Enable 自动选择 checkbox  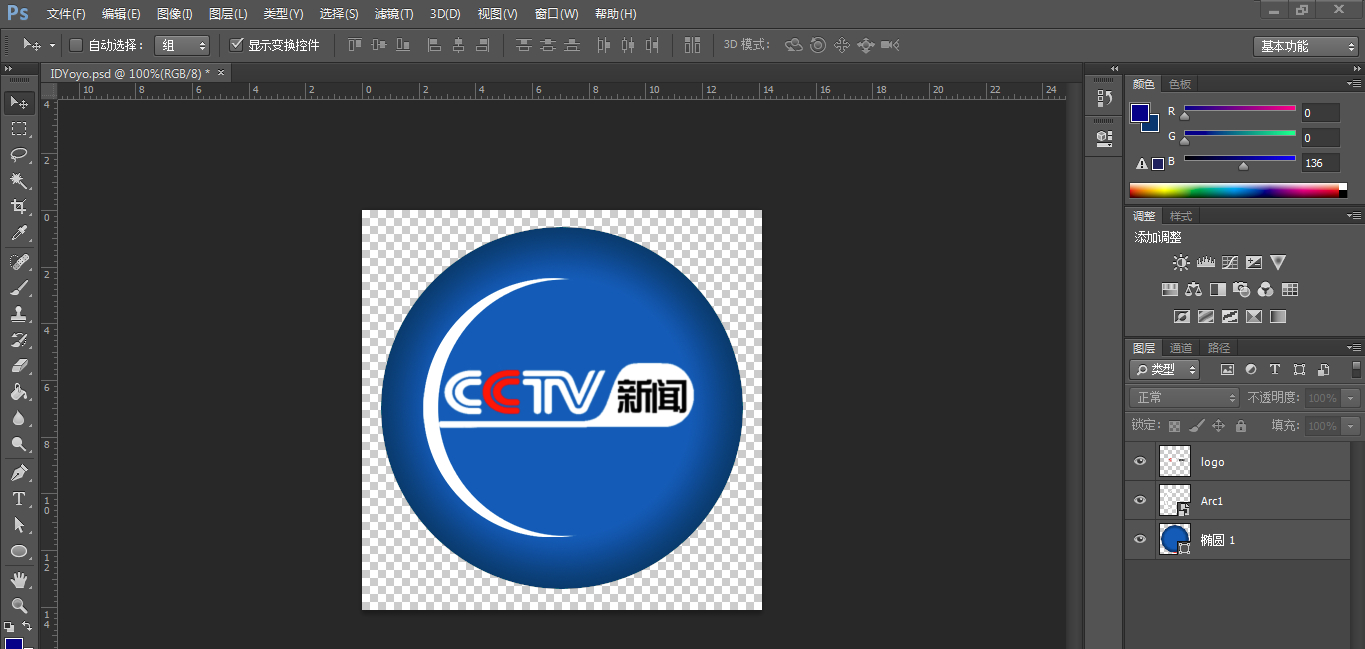point(76,45)
